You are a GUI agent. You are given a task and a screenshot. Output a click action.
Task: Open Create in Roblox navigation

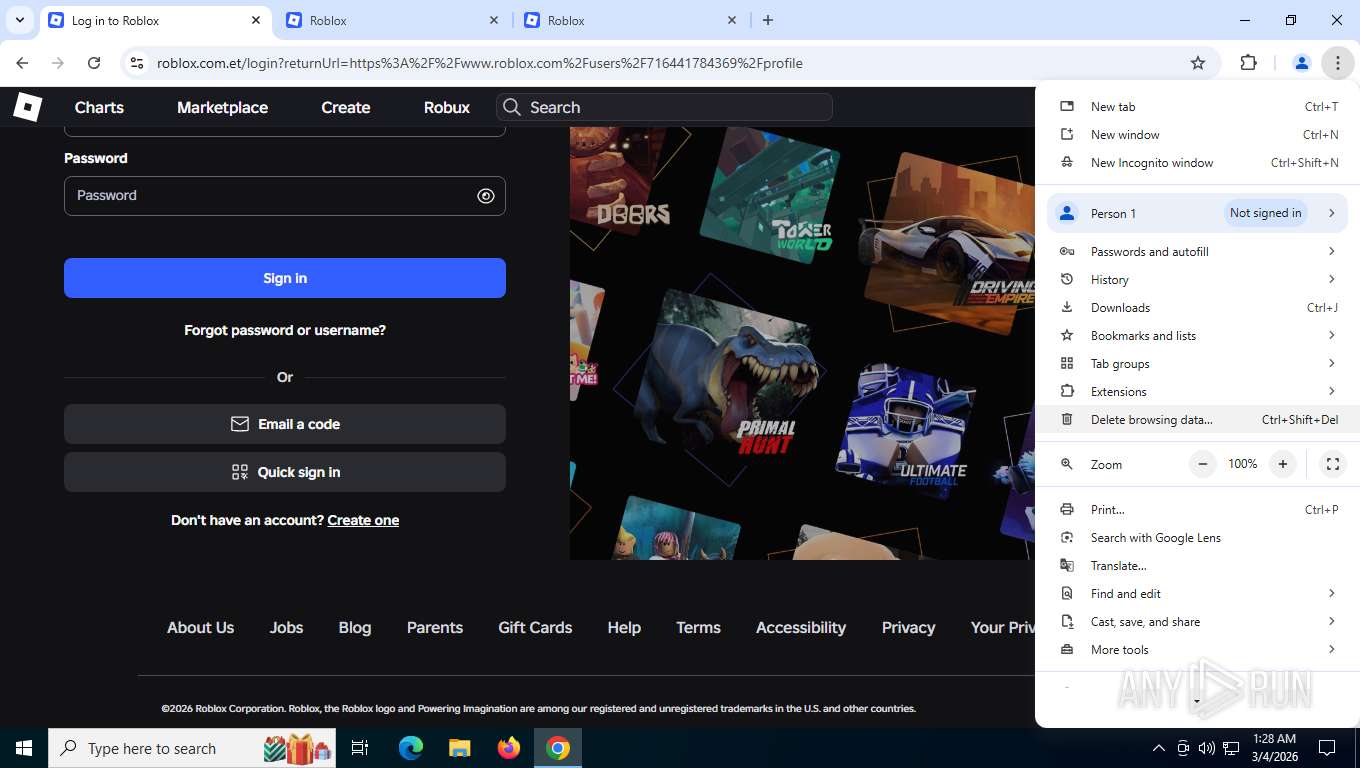(x=346, y=107)
